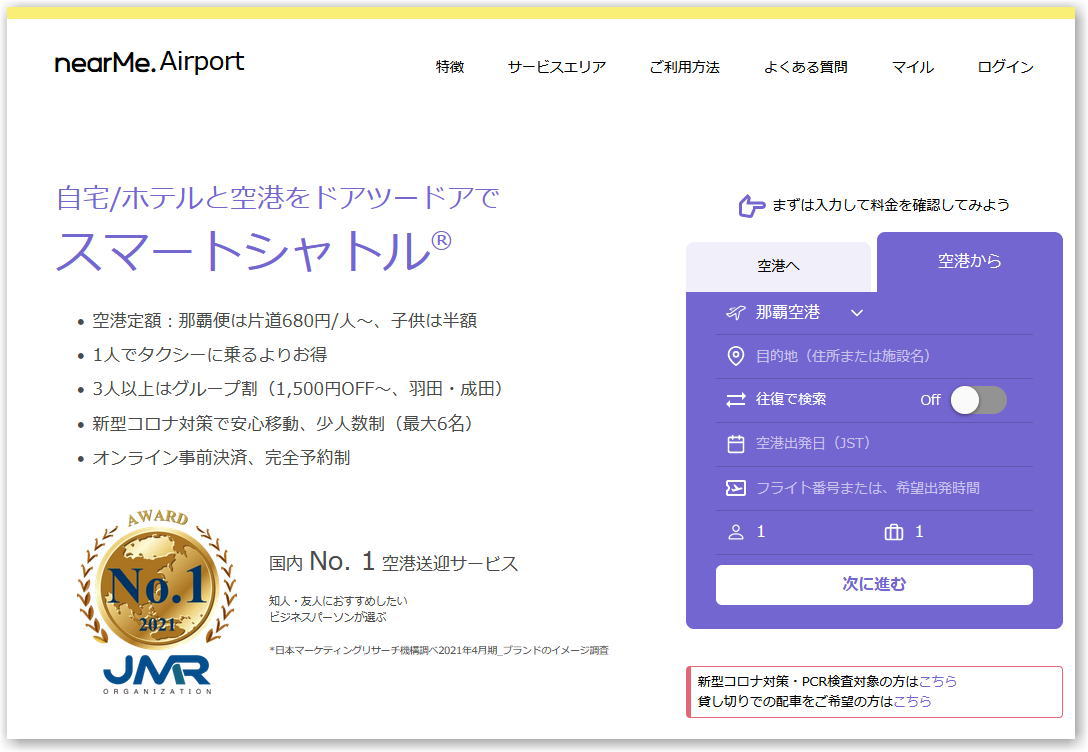Screen dimensions: 1088x752
Task: Click the ログイン login link
Action: 1005,67
